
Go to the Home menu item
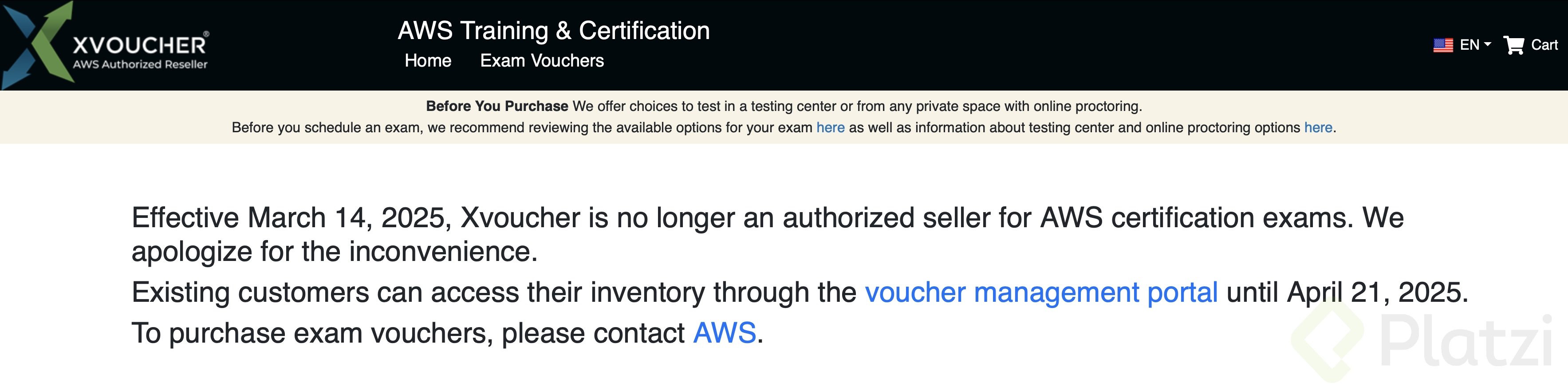(428, 61)
